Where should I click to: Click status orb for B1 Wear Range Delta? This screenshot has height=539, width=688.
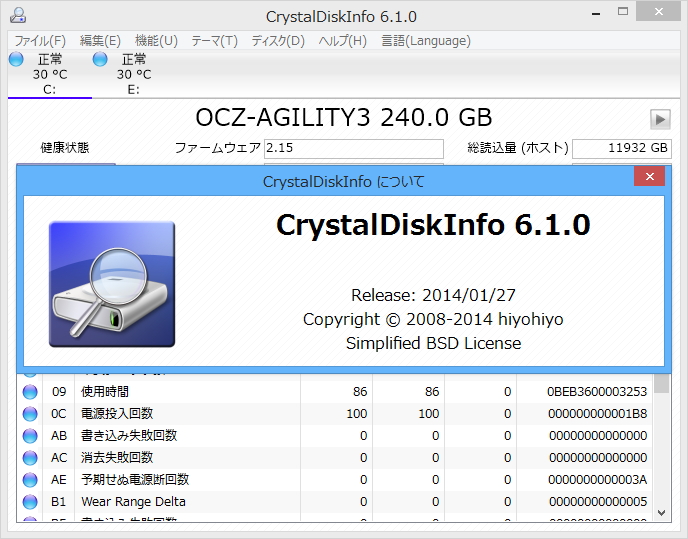pyautogui.click(x=30, y=501)
